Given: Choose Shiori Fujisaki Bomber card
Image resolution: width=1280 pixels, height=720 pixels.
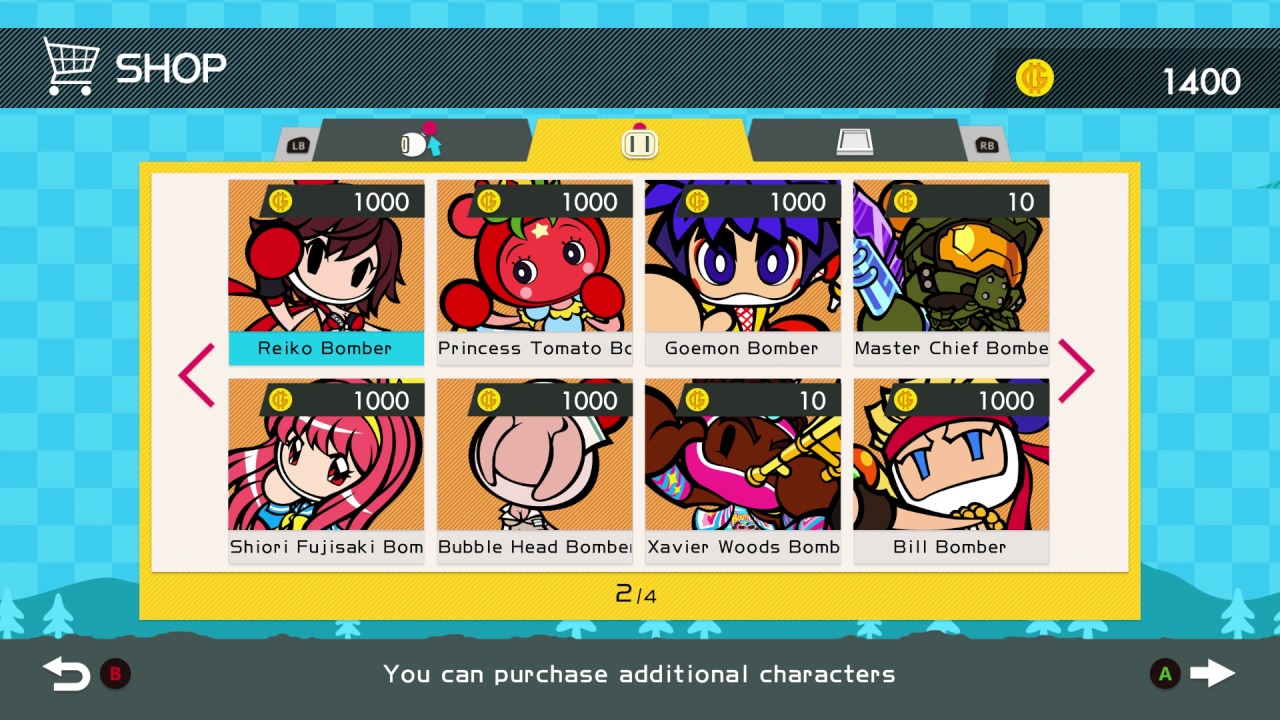Looking at the screenshot, I should [x=326, y=471].
